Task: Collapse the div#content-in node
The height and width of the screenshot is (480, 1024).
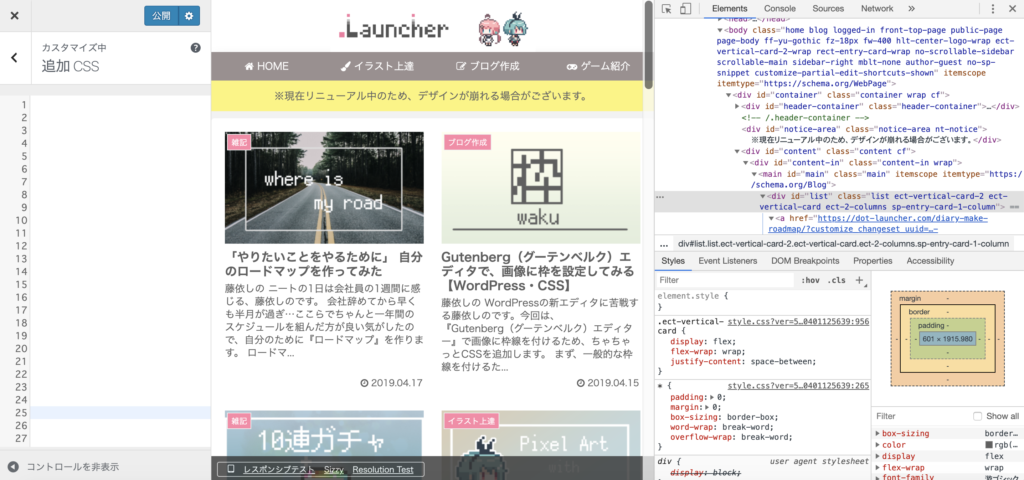Action: click(746, 163)
